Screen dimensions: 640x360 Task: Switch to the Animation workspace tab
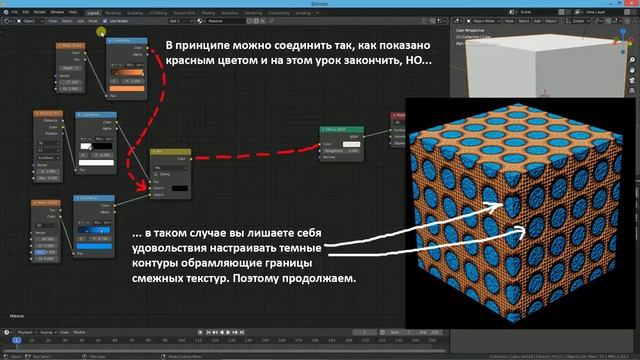230,13
